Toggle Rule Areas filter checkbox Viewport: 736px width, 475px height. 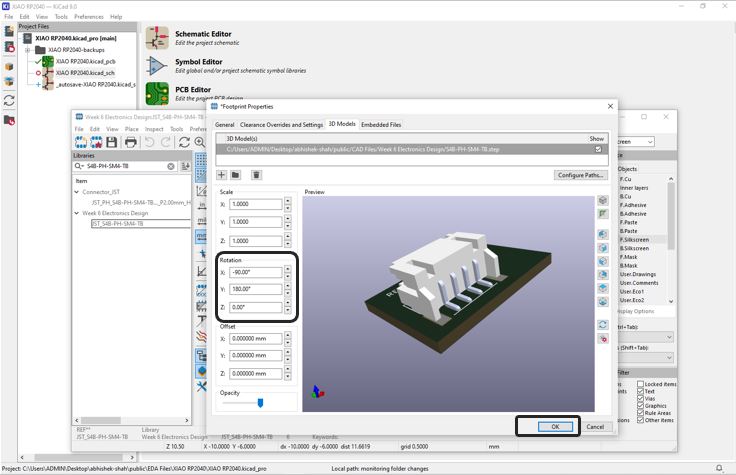[x=640, y=413]
